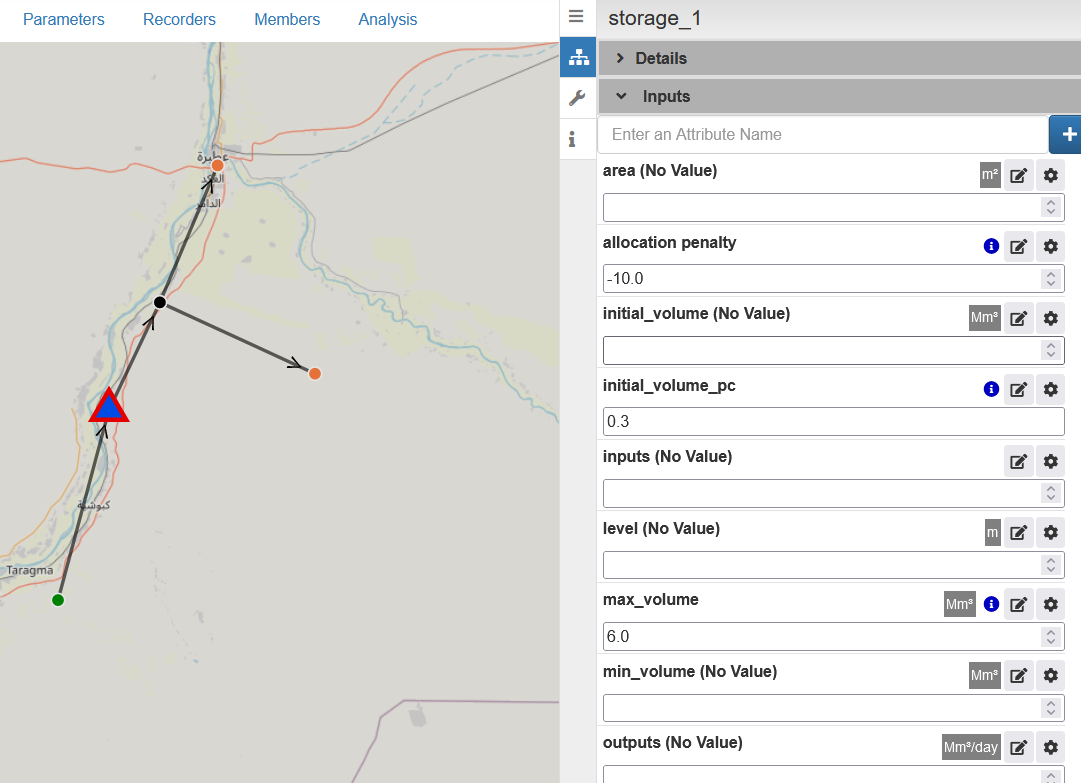The image size is (1081, 783).
Task: Click info icon beside max_volume
Action: 991,604
